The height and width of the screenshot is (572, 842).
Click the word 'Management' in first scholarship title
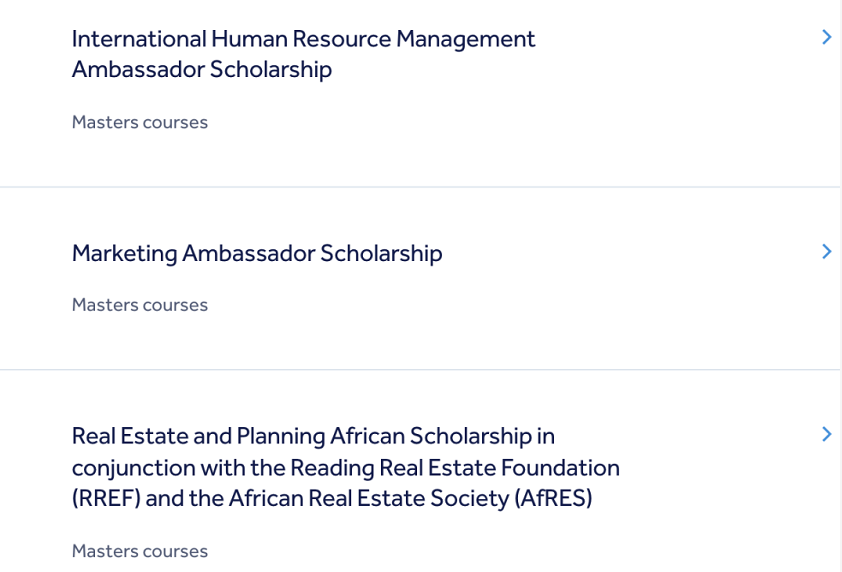[466, 40]
